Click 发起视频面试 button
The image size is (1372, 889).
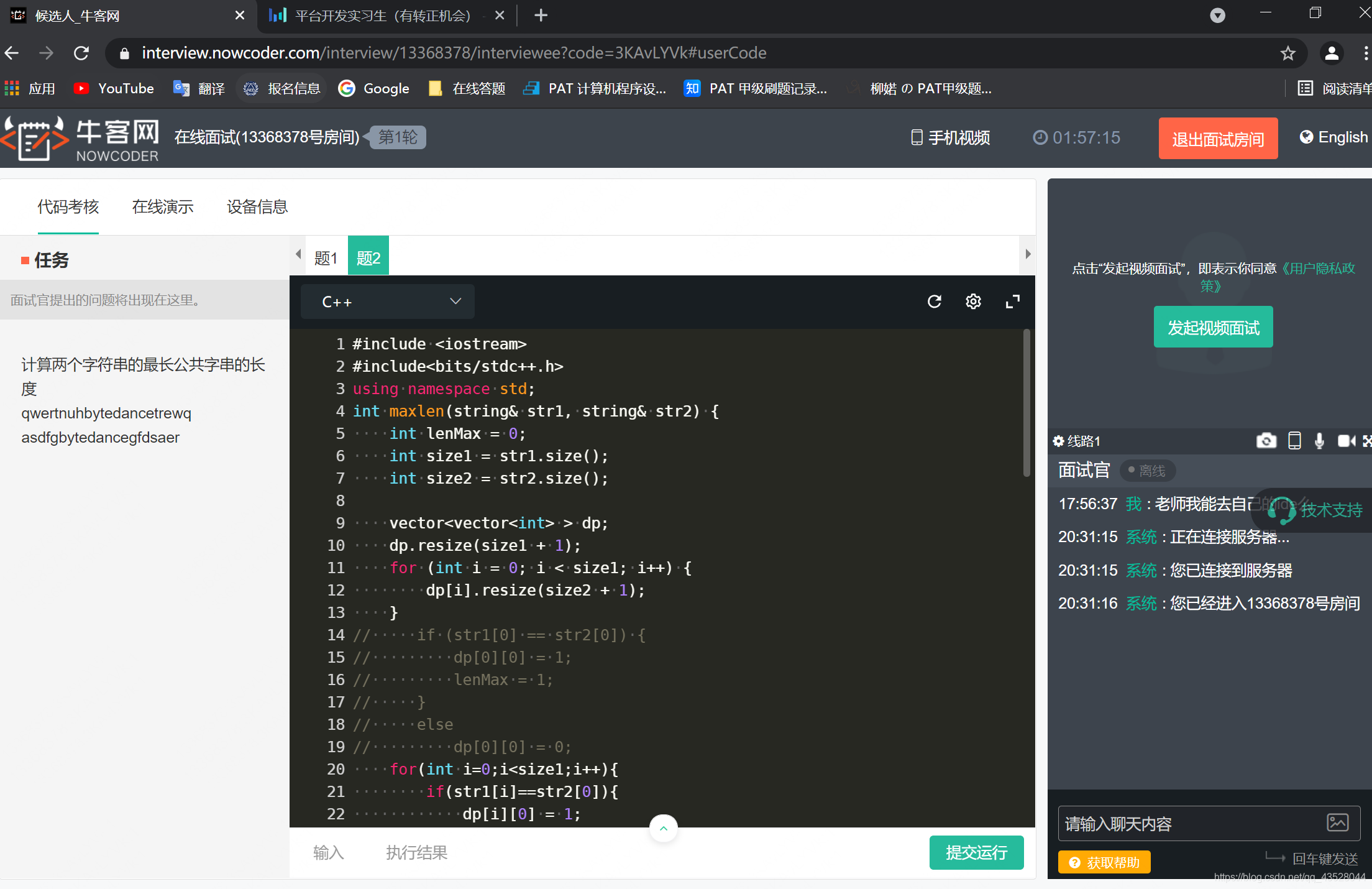click(x=1213, y=327)
